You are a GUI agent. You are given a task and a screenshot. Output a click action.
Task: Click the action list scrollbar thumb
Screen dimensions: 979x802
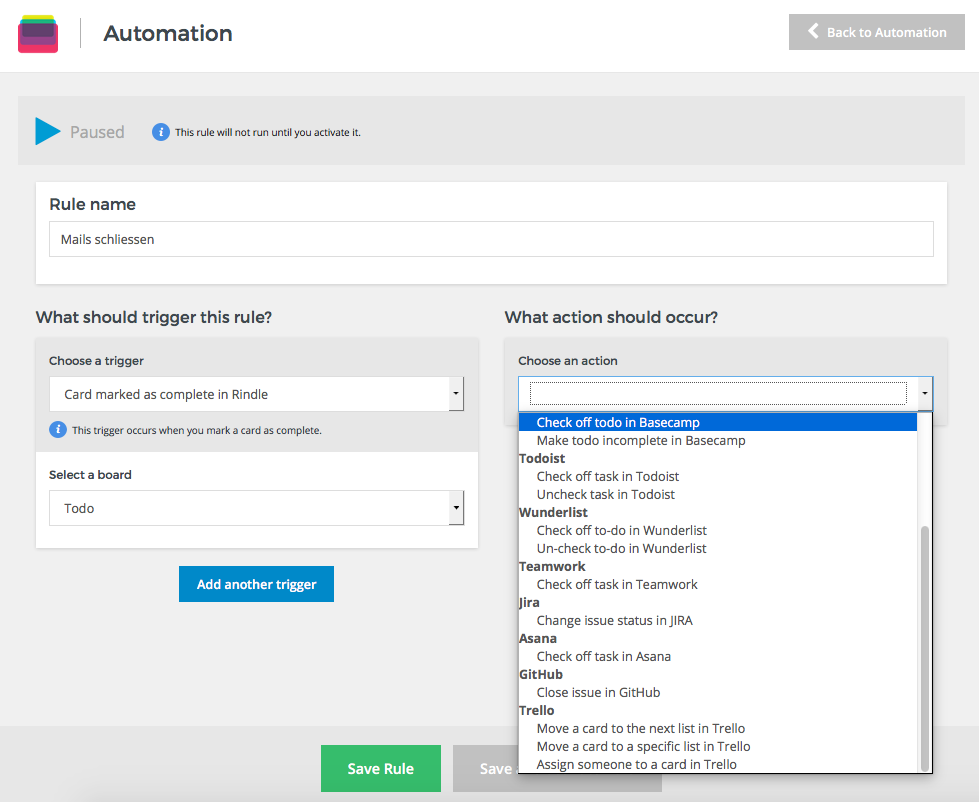pyautogui.click(x=925, y=648)
